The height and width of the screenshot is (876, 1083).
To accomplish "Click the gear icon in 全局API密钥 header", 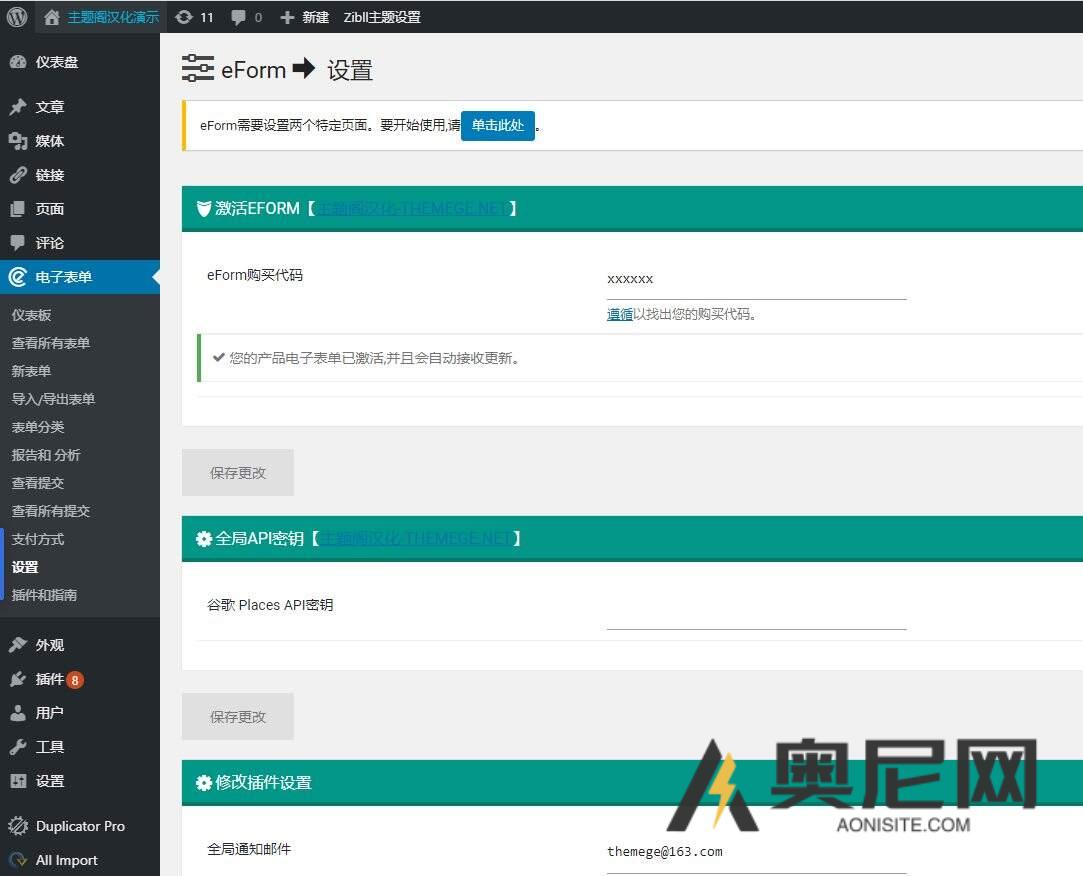I will tap(204, 539).
